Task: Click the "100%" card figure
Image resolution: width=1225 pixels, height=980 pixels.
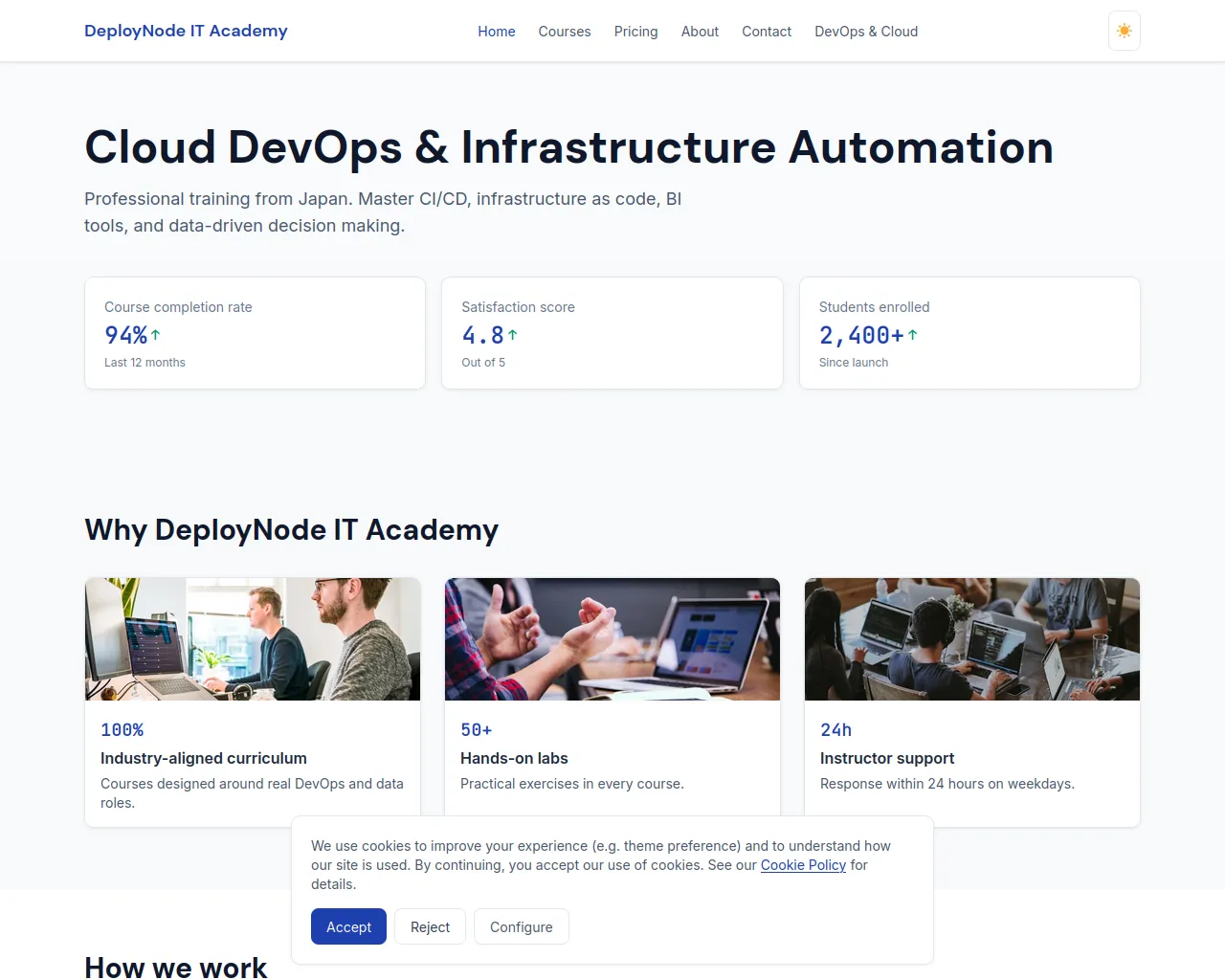Action: click(122, 730)
